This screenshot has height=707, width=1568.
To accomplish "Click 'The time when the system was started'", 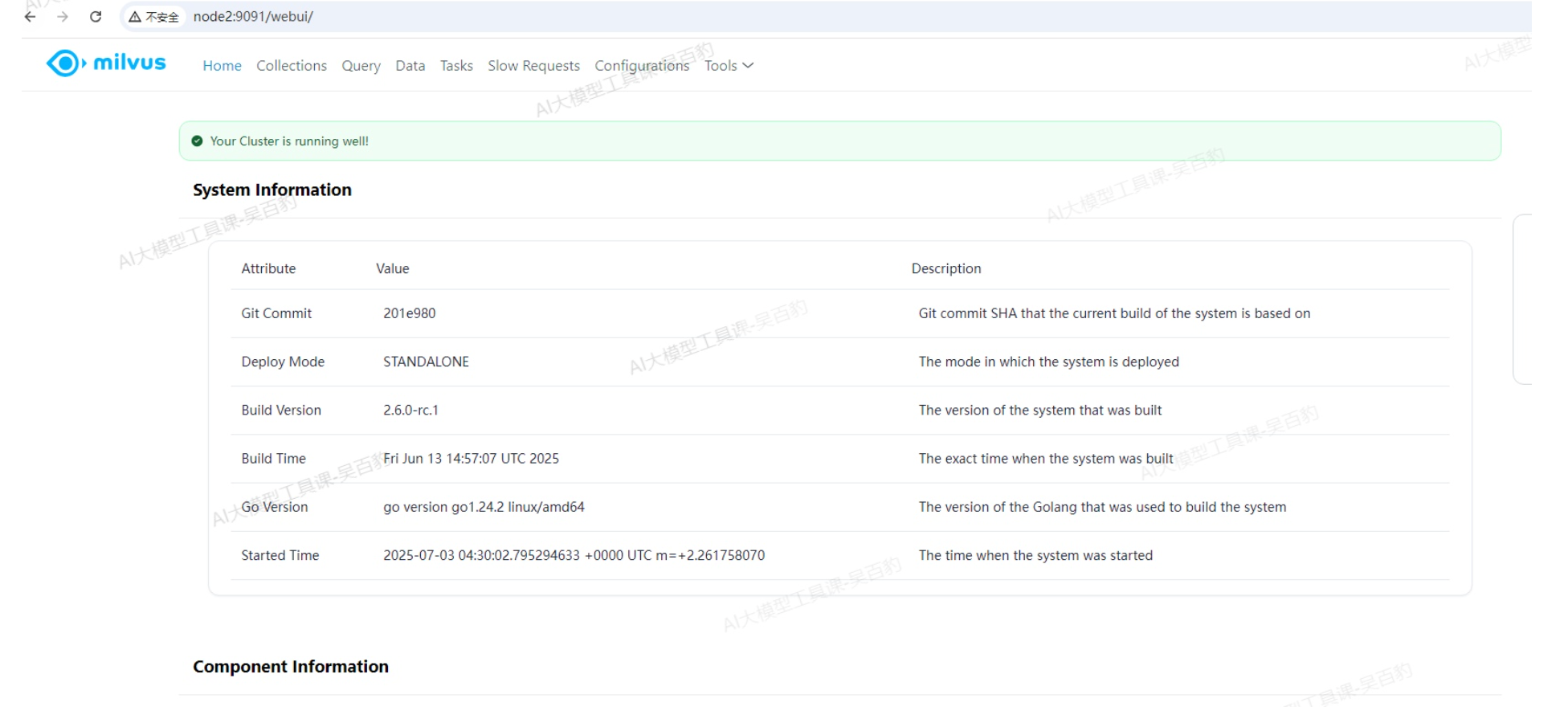I will point(1036,555).
